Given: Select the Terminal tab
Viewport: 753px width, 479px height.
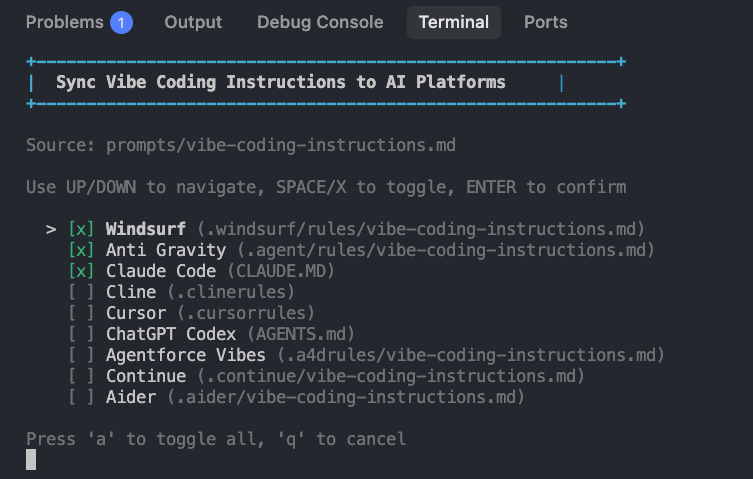Looking at the screenshot, I should [454, 23].
